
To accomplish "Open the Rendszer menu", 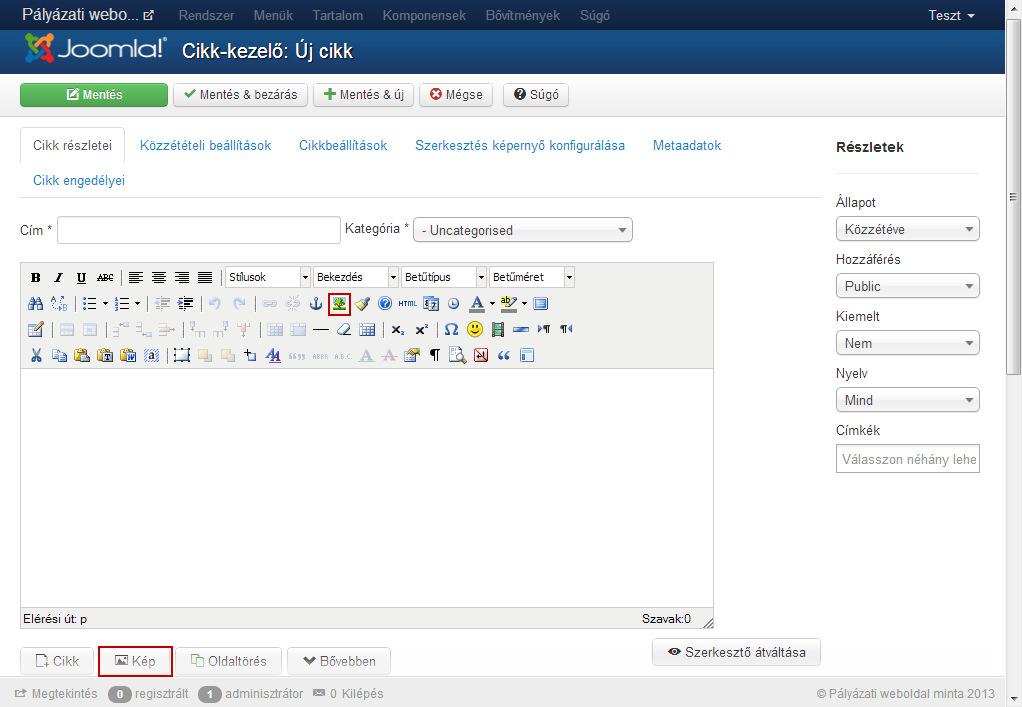I will pyautogui.click(x=206, y=15).
